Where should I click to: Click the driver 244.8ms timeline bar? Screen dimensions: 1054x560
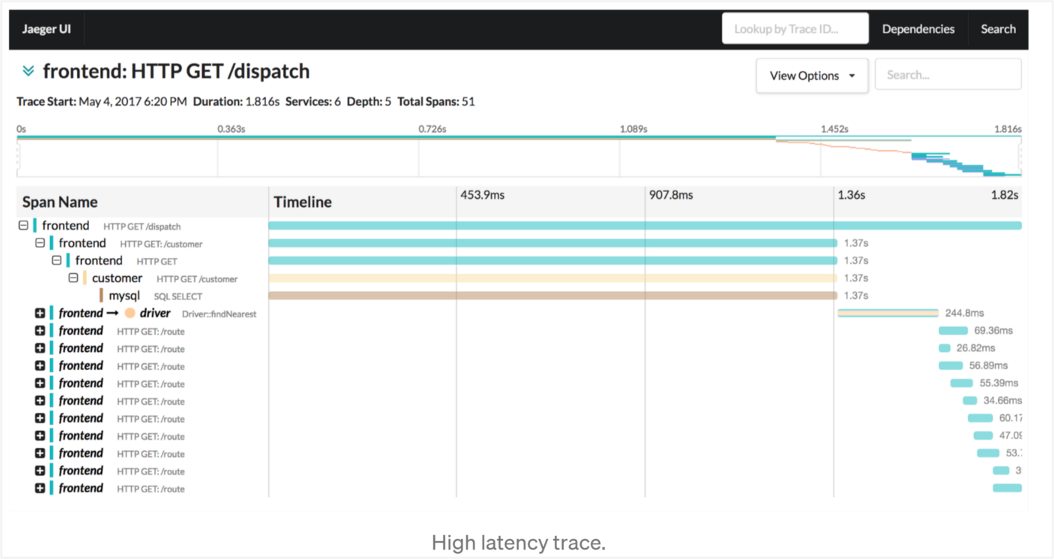click(x=888, y=313)
